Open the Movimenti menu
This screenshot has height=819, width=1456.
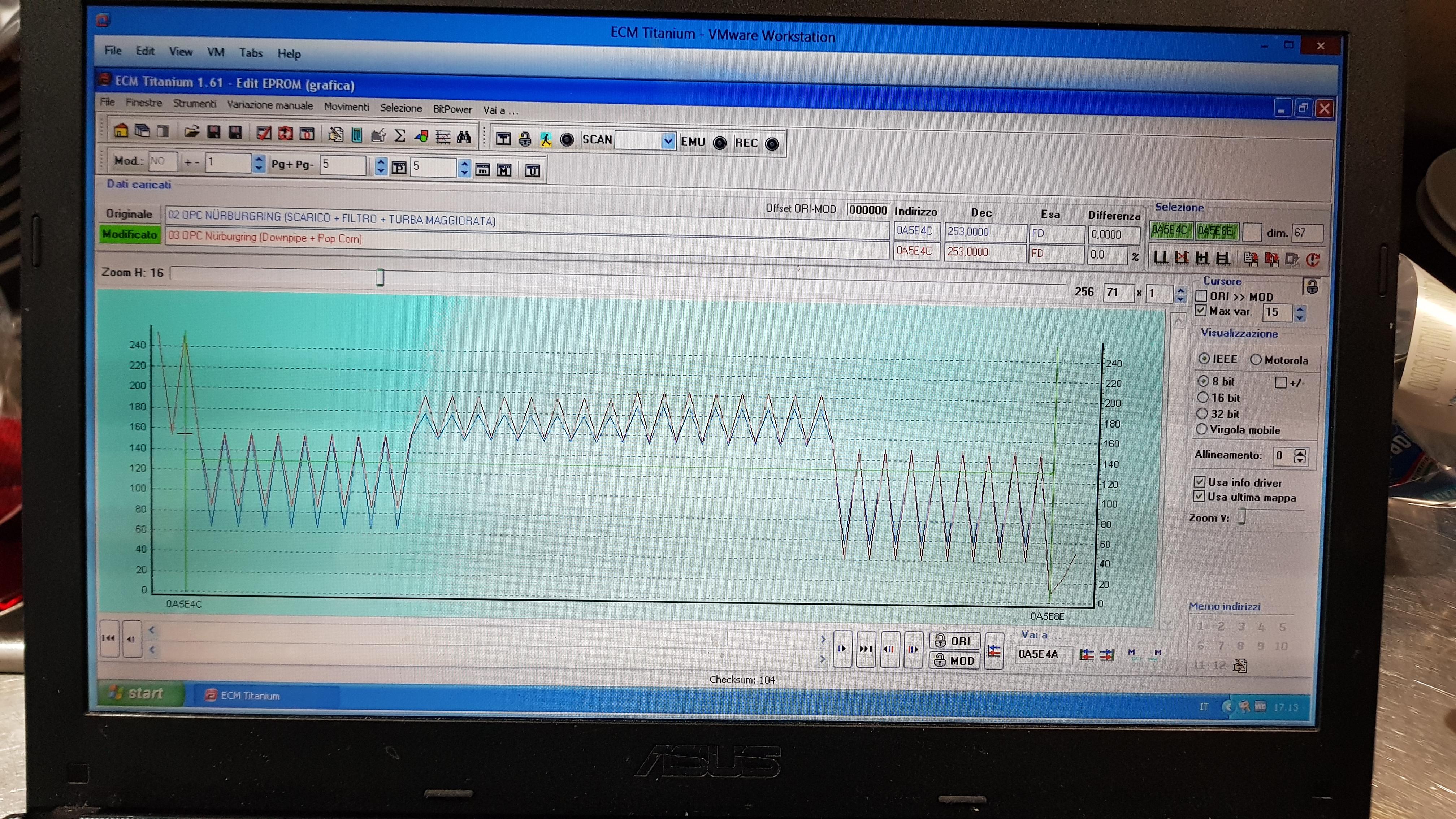tap(346, 106)
